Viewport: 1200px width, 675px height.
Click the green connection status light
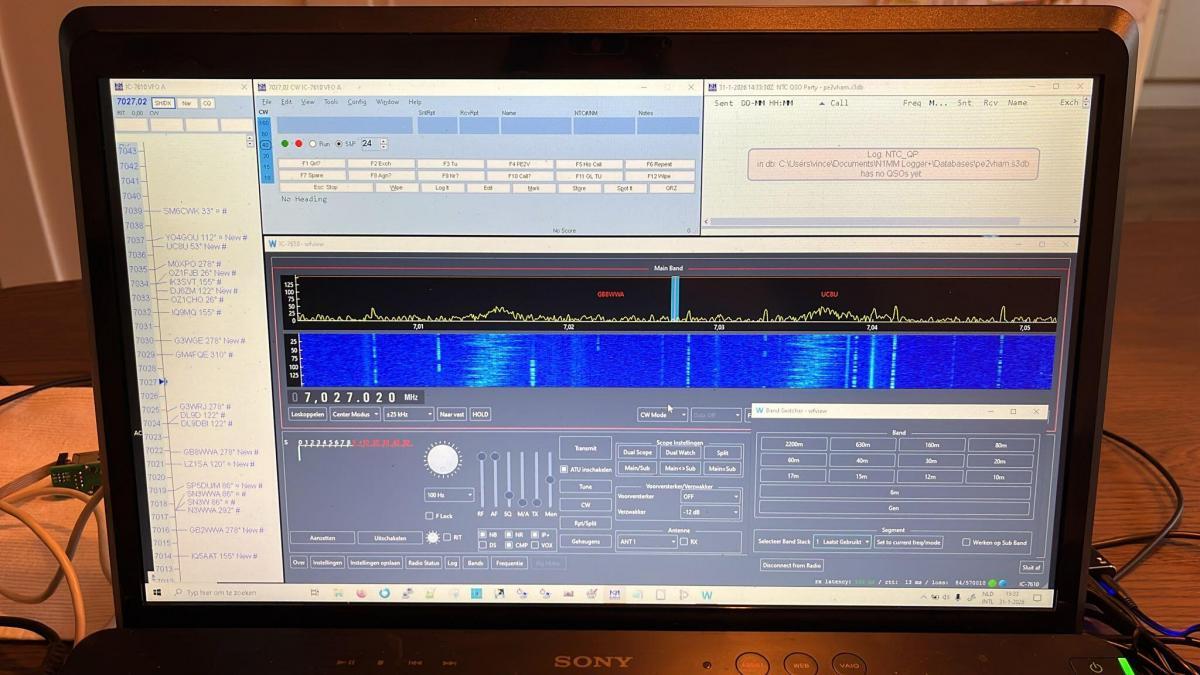coord(992,582)
